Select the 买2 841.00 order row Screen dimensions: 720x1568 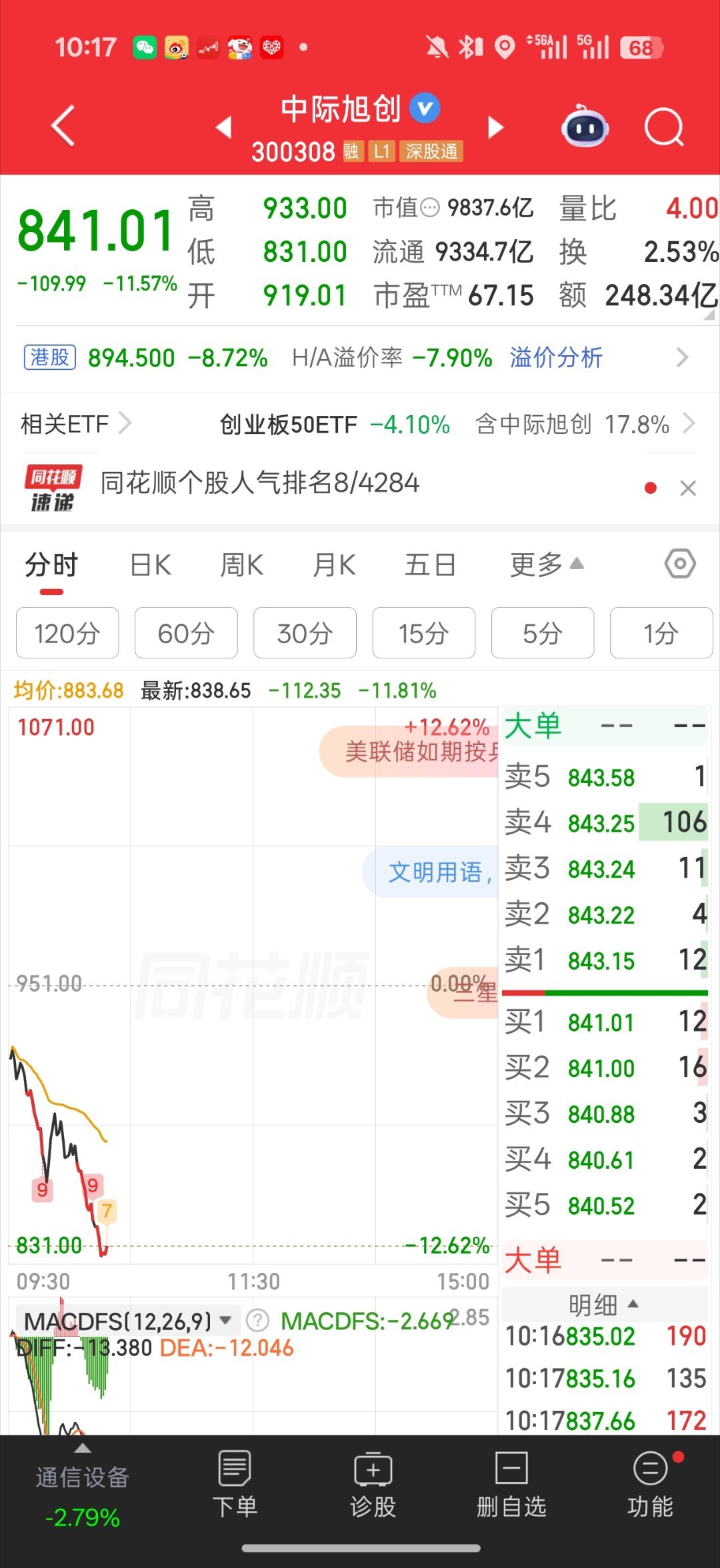coord(605,1068)
